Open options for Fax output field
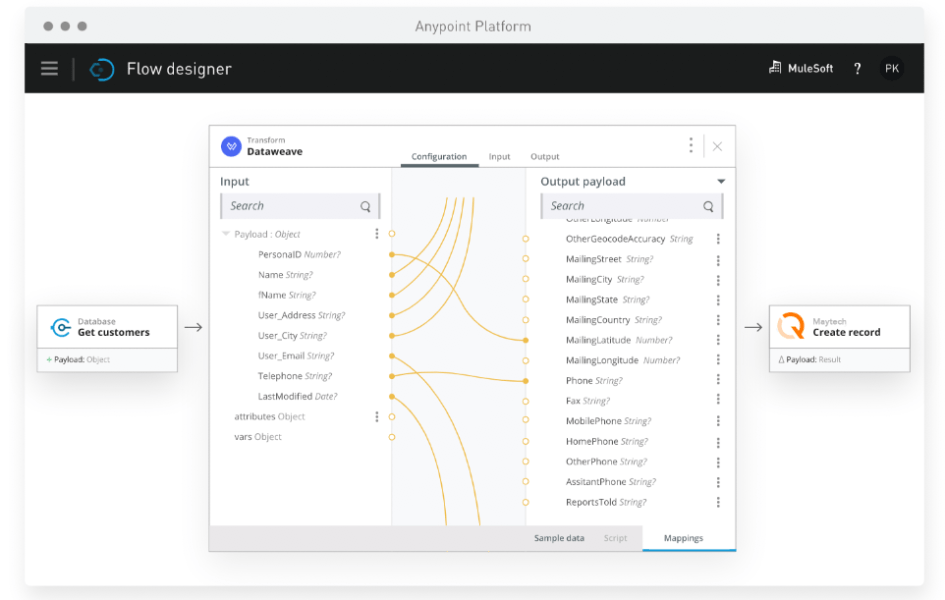945x600 pixels. [x=718, y=399]
